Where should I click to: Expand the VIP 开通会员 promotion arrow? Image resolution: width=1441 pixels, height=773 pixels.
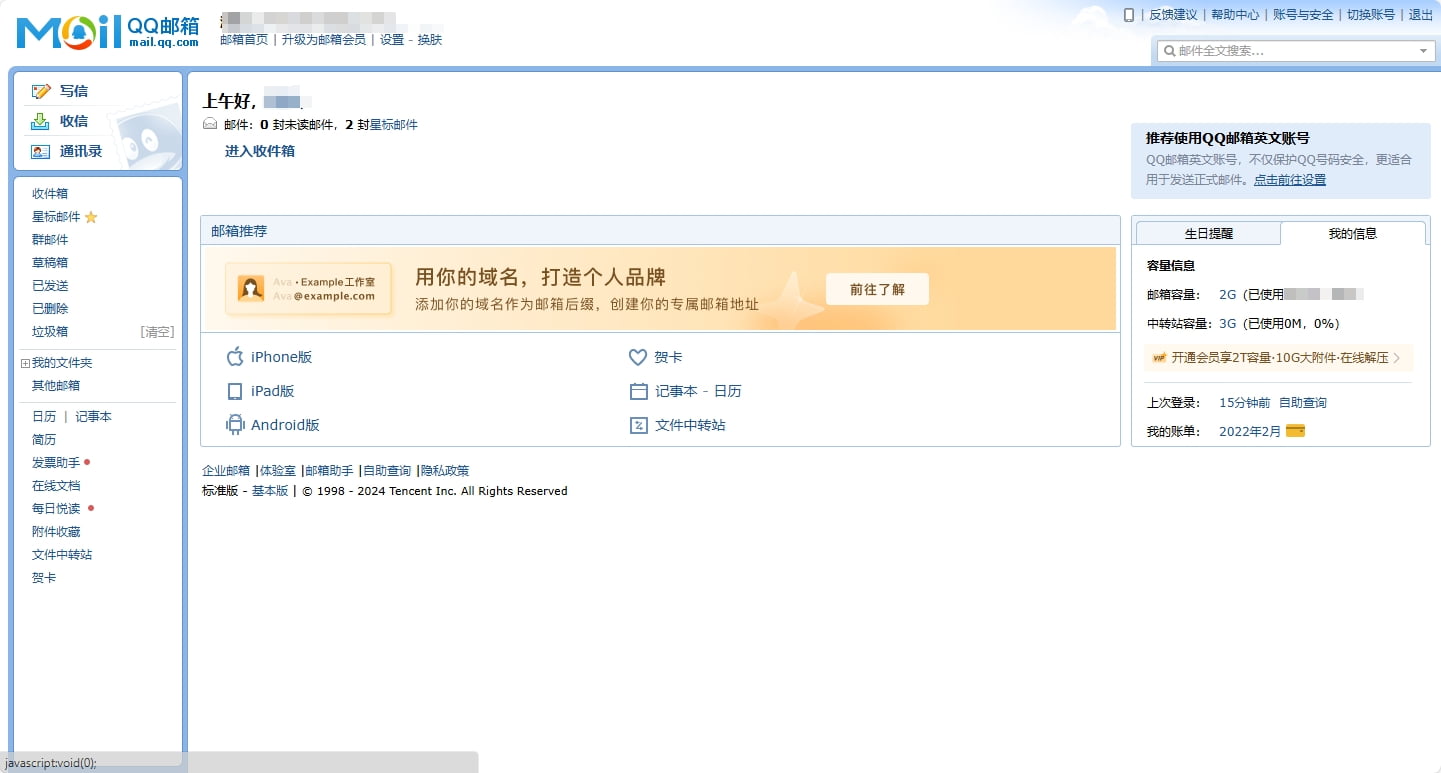pos(1397,358)
